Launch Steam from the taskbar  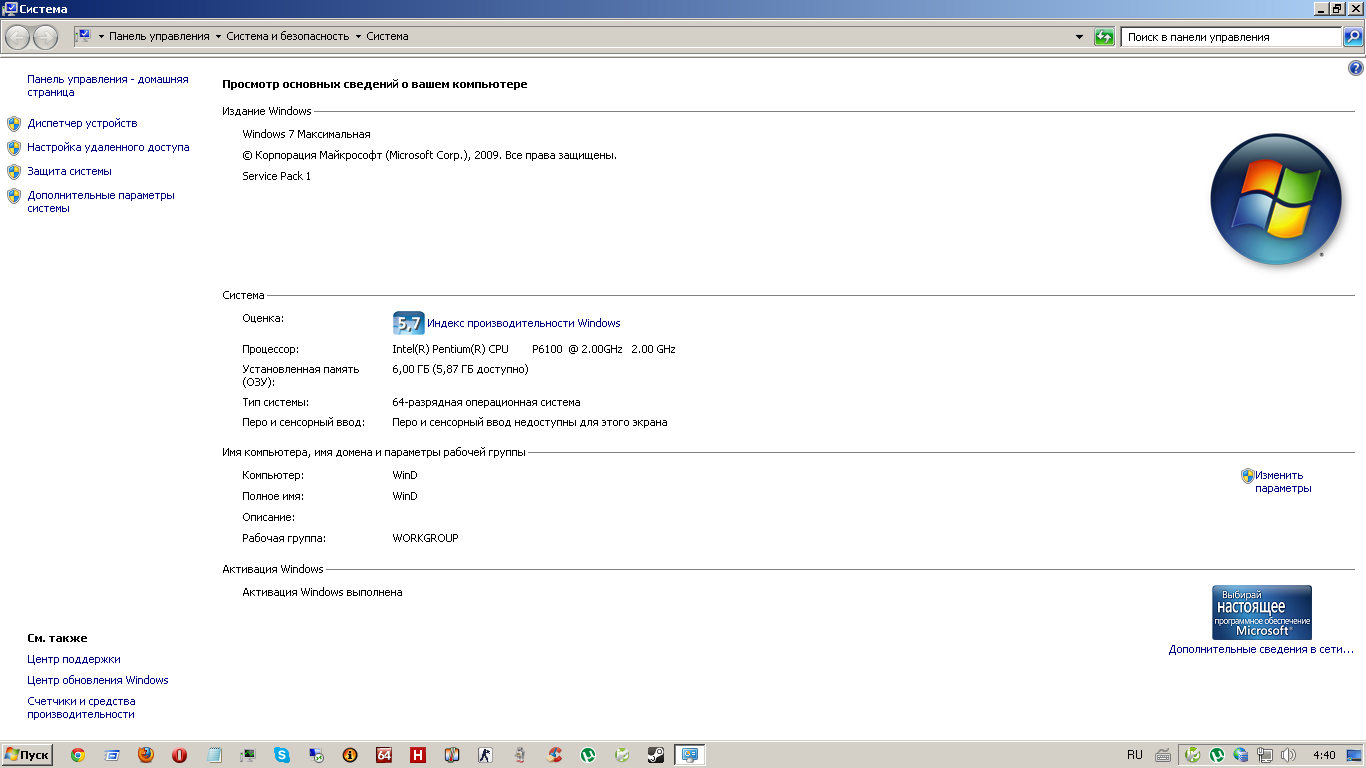click(x=656, y=755)
